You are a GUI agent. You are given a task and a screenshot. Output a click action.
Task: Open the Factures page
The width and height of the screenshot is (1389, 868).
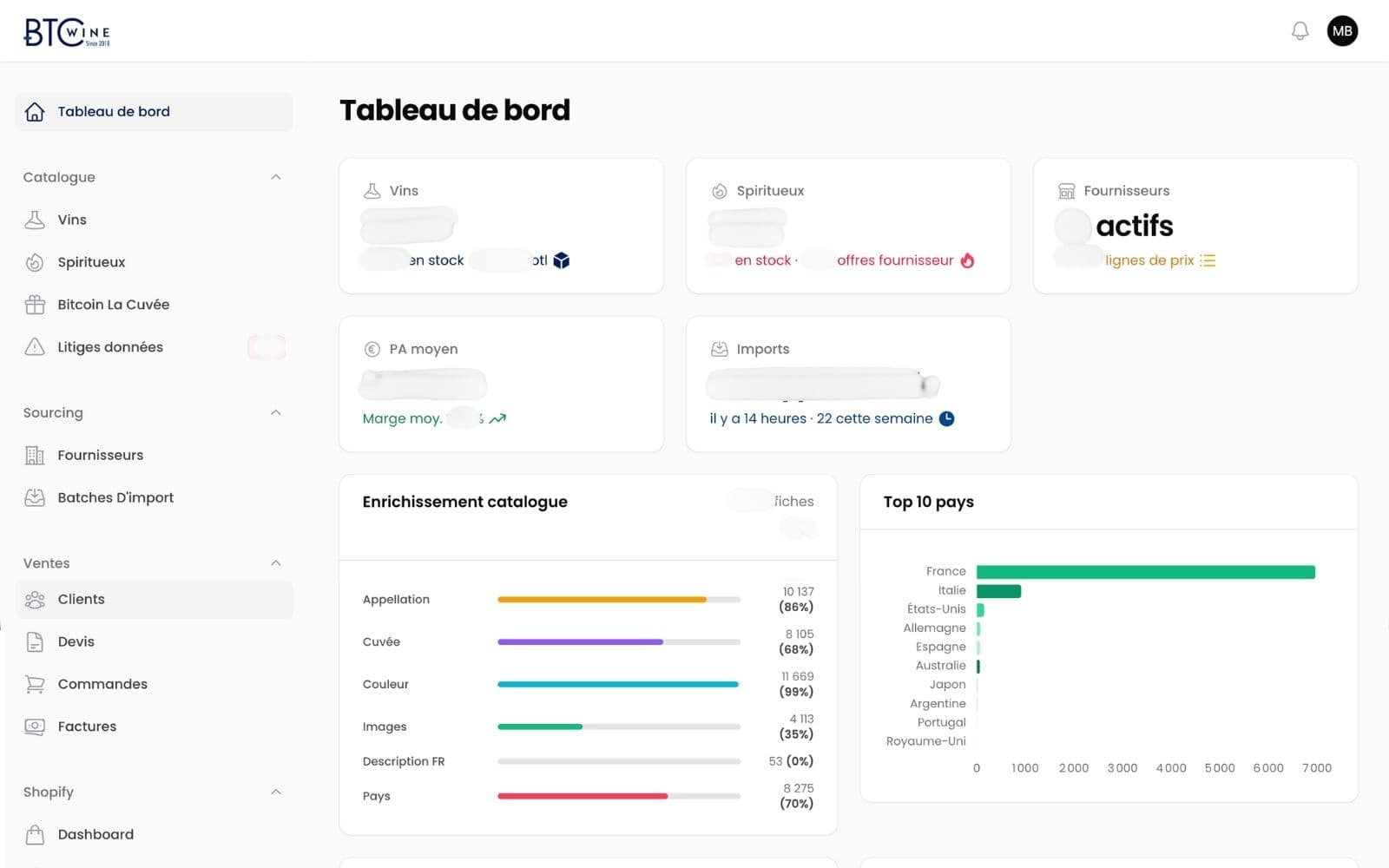click(154, 727)
